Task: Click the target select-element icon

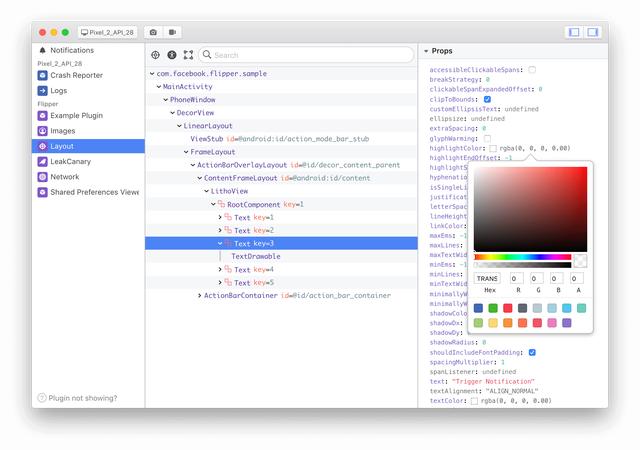Action: [x=156, y=55]
